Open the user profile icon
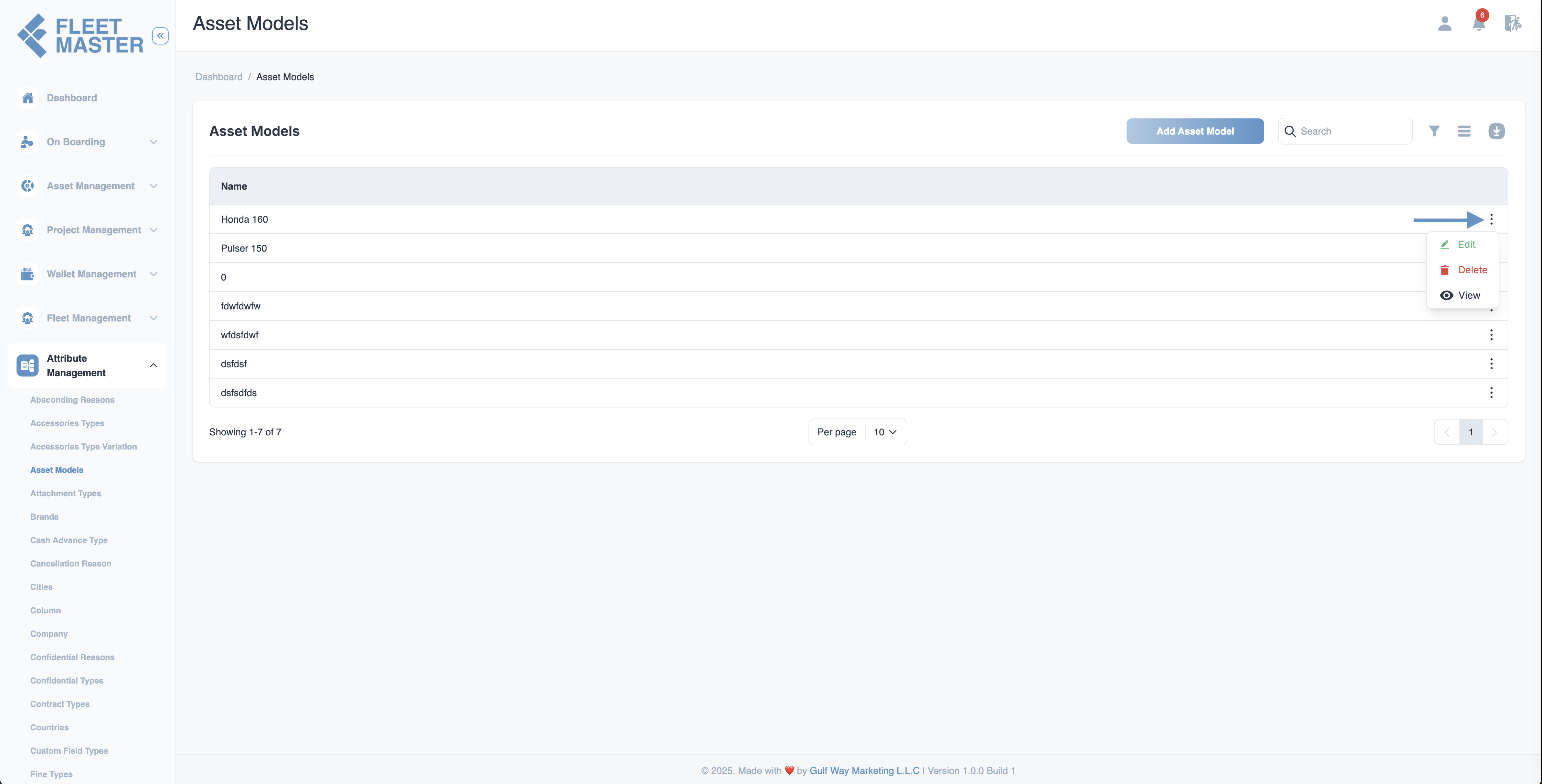 click(1445, 23)
